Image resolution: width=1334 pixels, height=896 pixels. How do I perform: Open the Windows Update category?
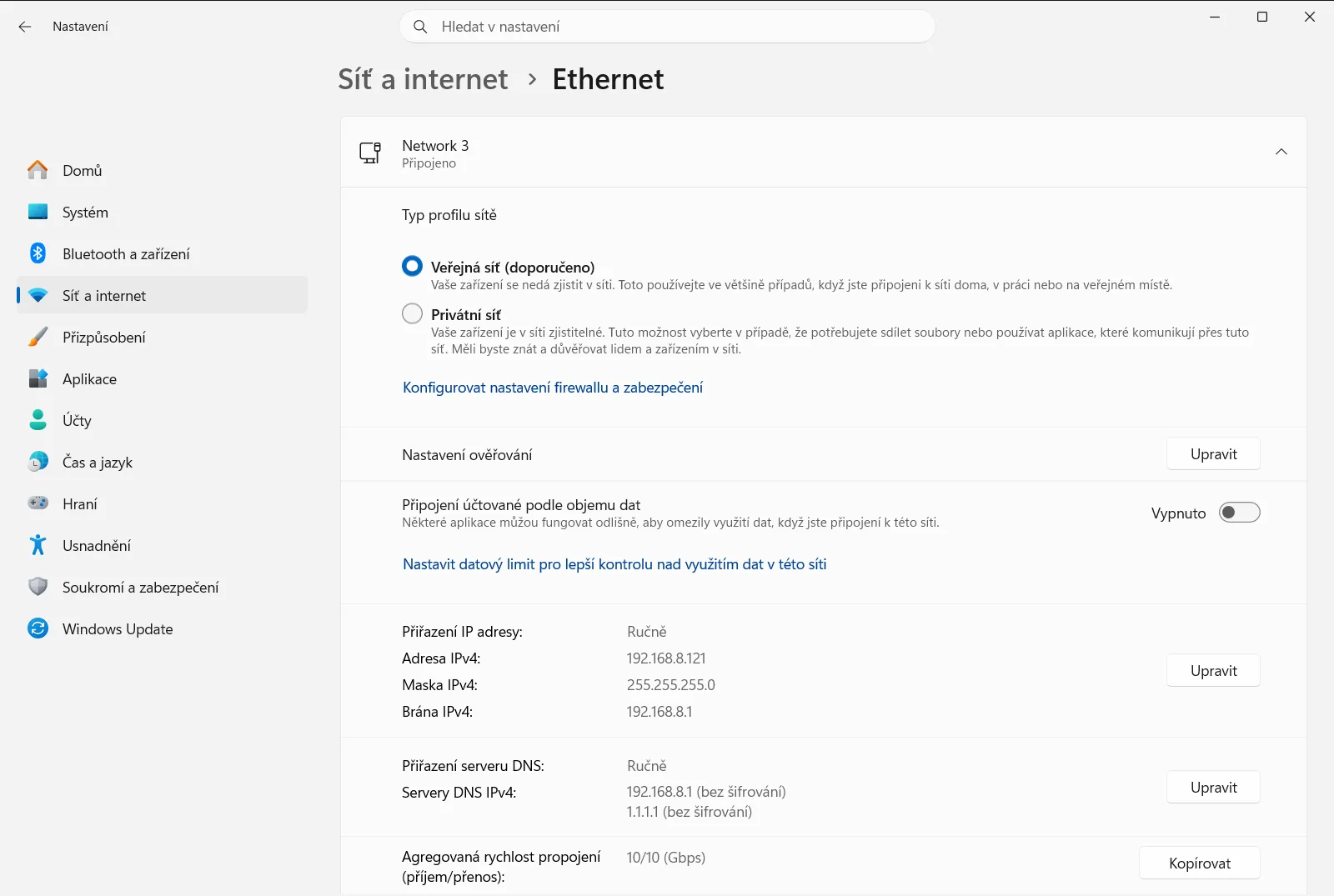163,628
